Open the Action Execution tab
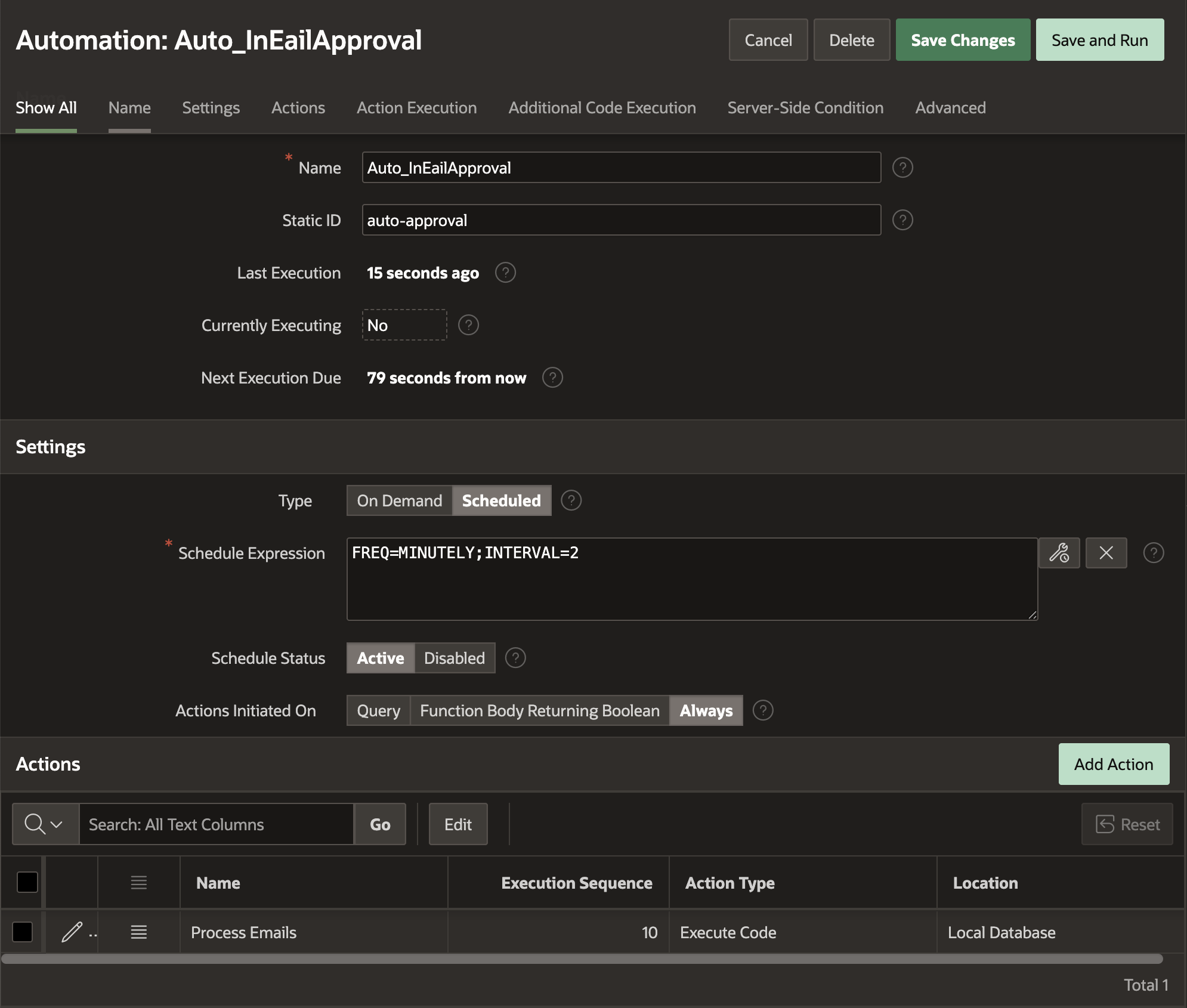Screen dimensions: 1187x1008 416,107
